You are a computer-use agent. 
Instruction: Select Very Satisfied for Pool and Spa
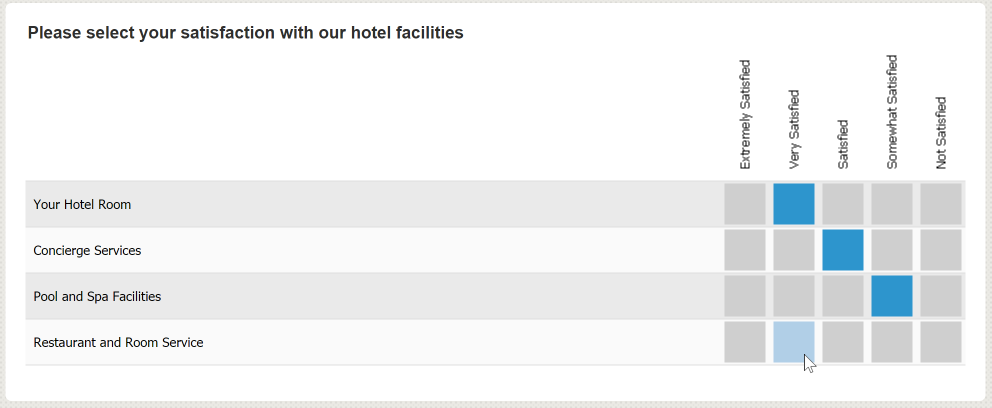[794, 296]
